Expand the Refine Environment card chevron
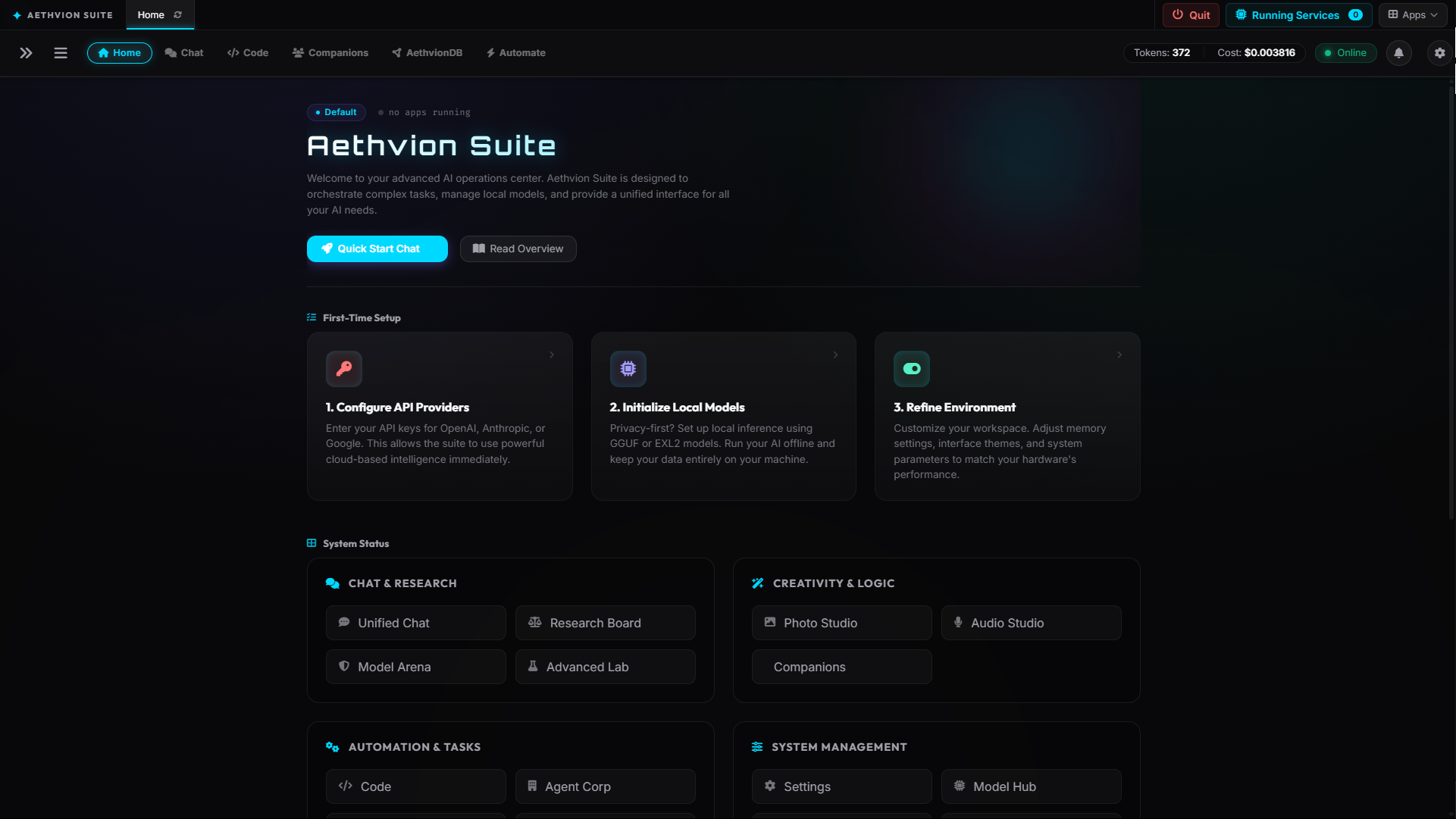This screenshot has width=1456, height=819. click(1119, 355)
